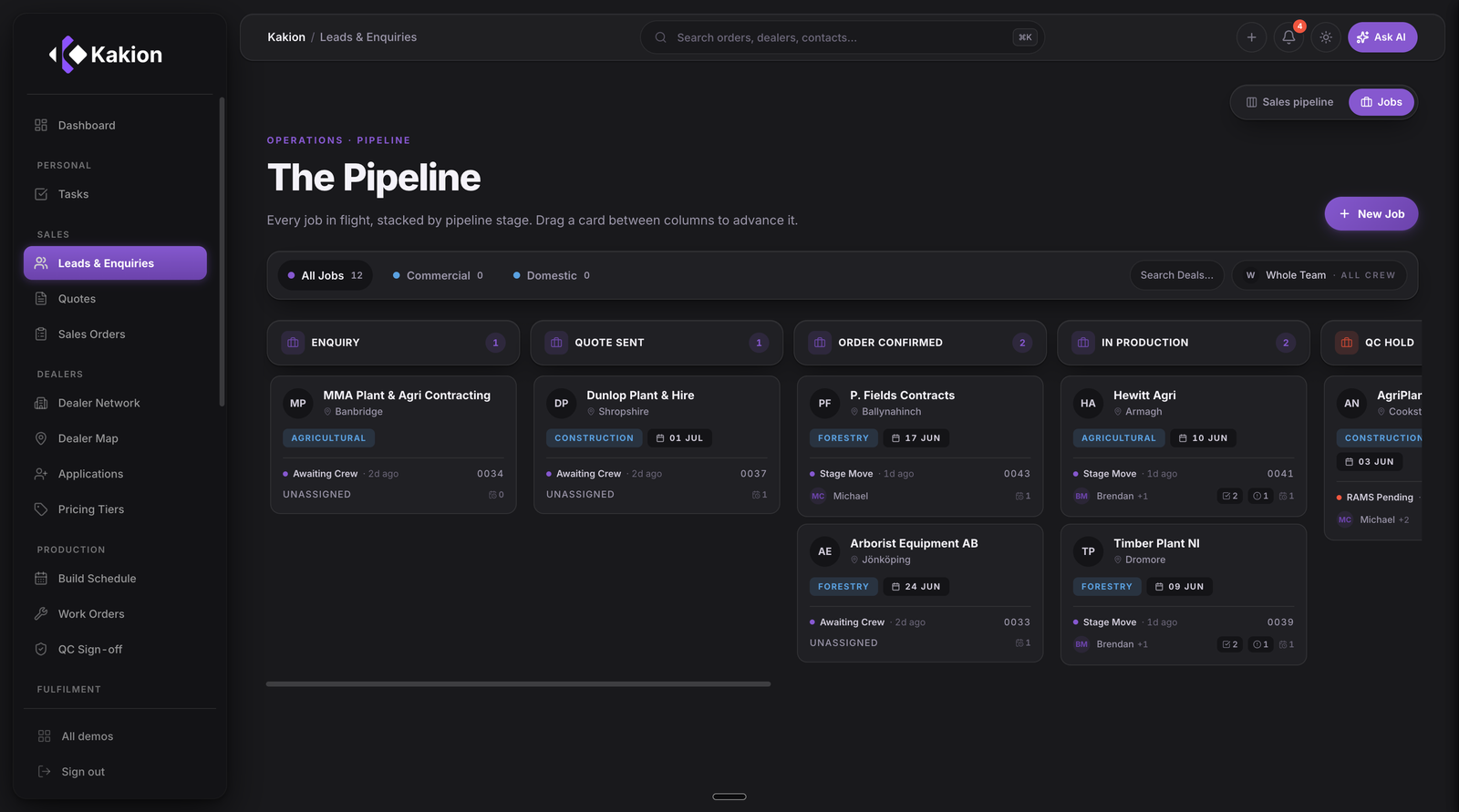Click the Quote Sent column icon
This screenshot has height=812, width=1459.
pyautogui.click(x=556, y=343)
